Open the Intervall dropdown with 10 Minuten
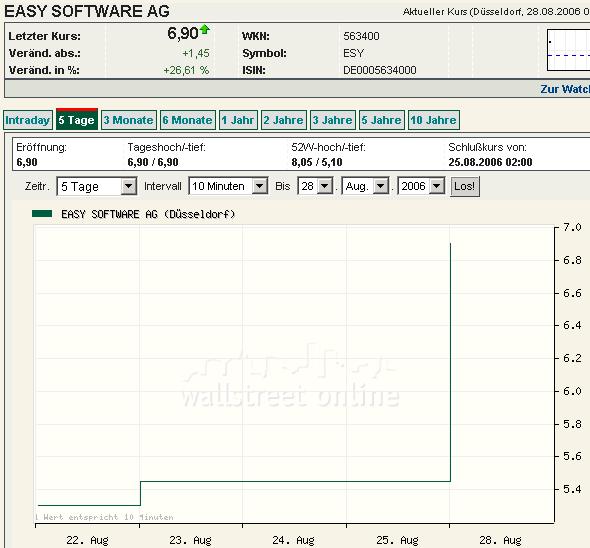590x548 pixels. pyautogui.click(x=228, y=186)
